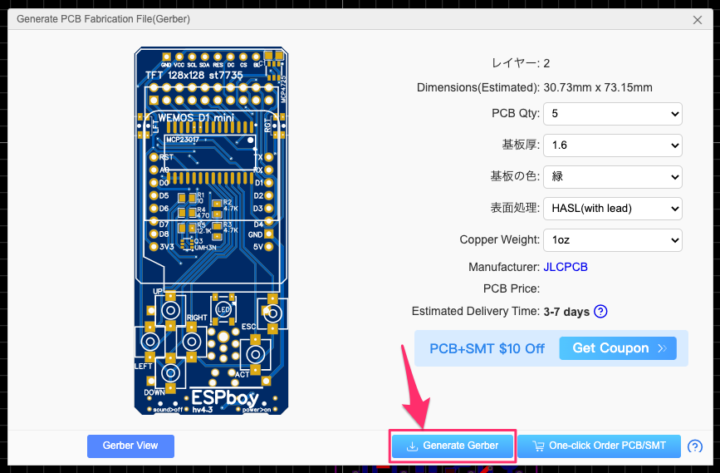
Task: Close the Generate PCB Fabrication File dialog
Action: point(697,19)
